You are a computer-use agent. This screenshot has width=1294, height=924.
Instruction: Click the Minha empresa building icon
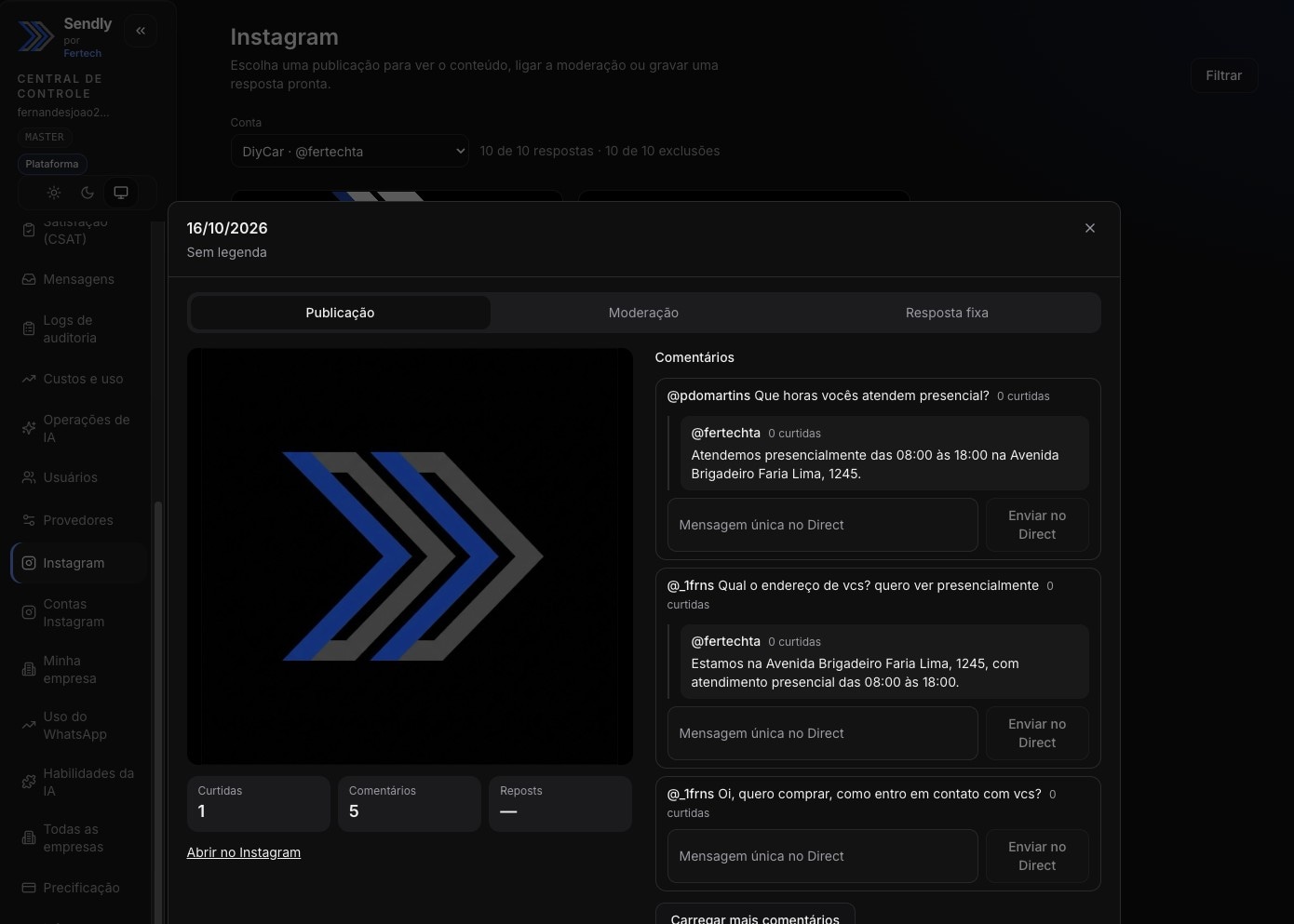pos(29,669)
